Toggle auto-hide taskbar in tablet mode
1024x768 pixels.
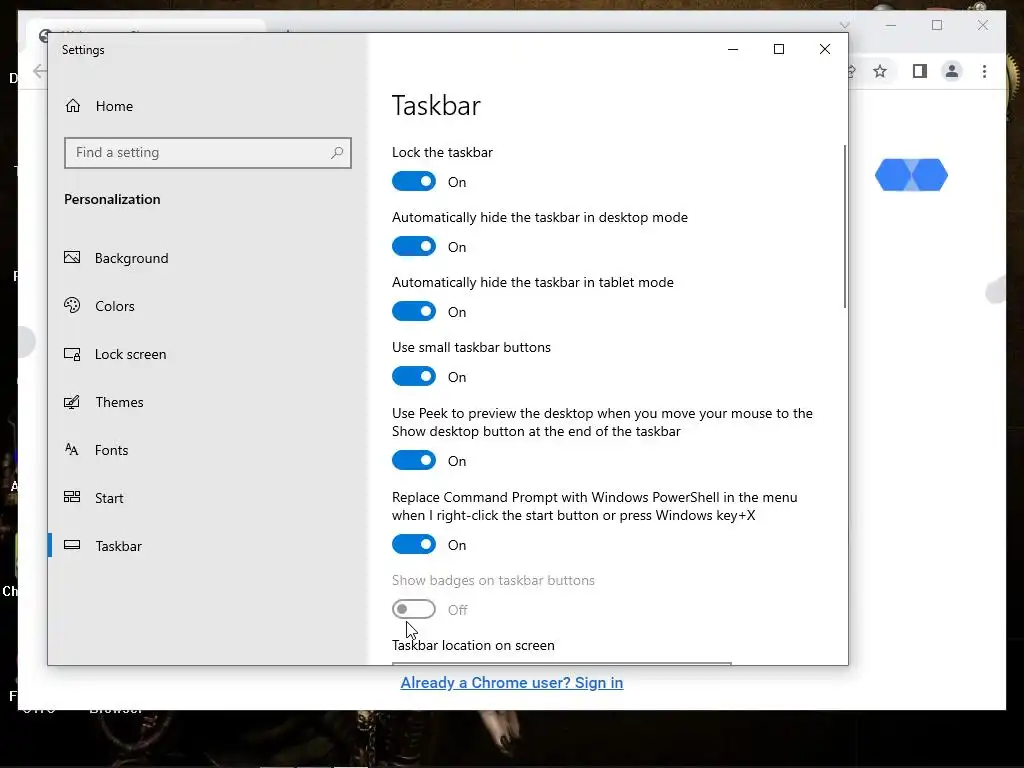(x=413, y=312)
